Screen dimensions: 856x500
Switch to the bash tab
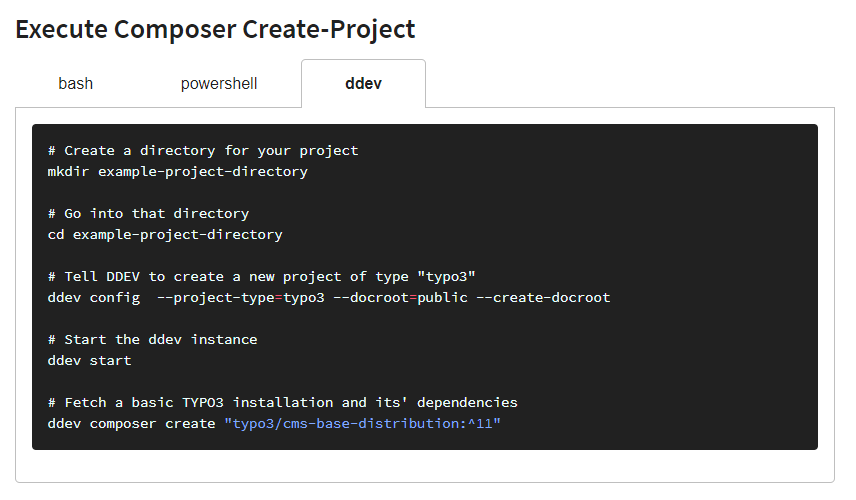point(75,84)
